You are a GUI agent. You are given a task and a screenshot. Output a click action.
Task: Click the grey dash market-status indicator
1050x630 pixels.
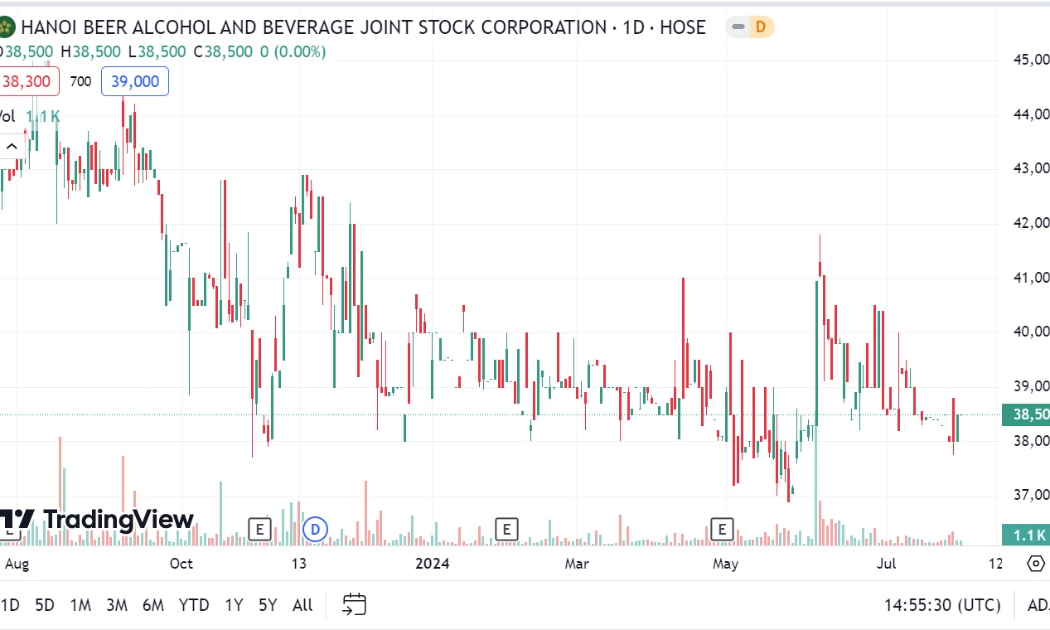point(738,27)
